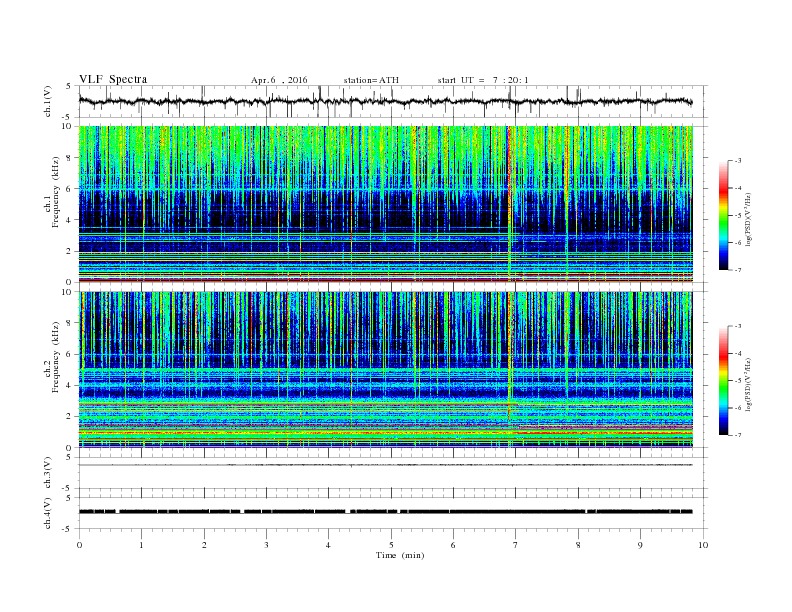Click the 'station=ATH' label
This screenshot has width=792, height=612.
(x=371, y=80)
